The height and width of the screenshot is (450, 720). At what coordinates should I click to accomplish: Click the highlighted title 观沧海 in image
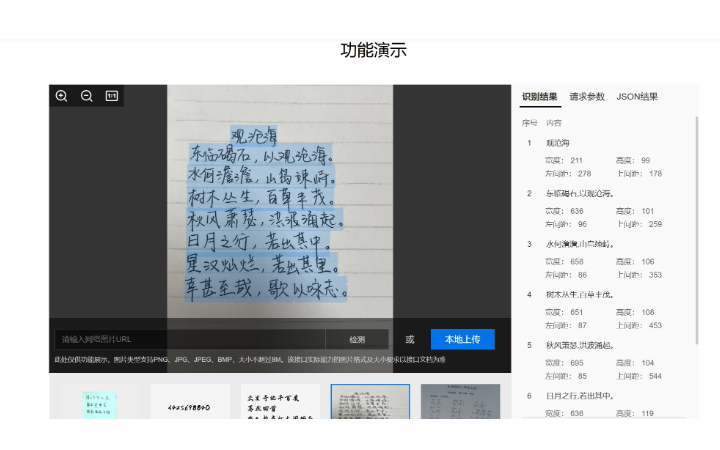254,133
